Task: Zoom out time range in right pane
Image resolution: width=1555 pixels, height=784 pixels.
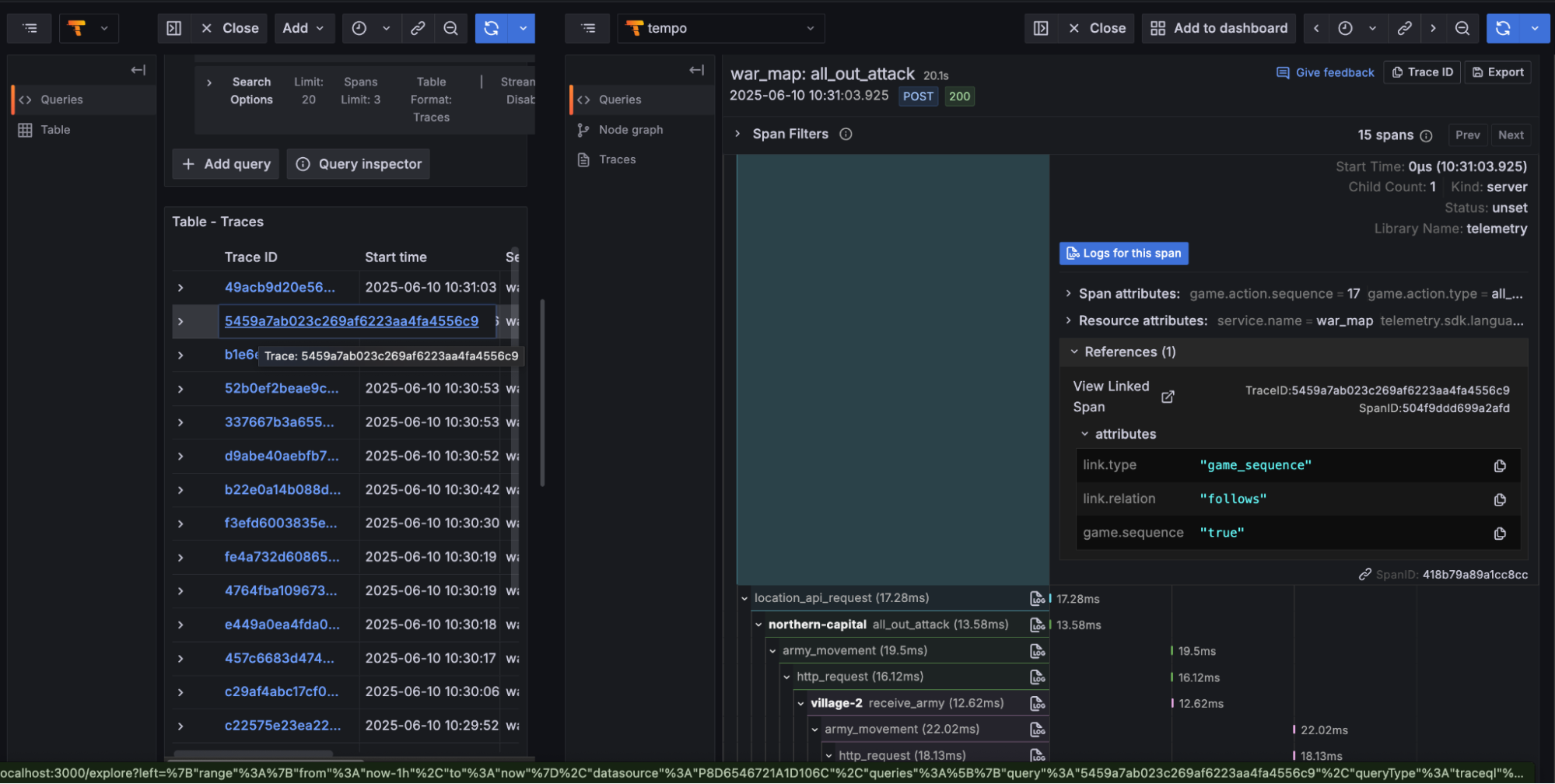Action: [x=1462, y=28]
